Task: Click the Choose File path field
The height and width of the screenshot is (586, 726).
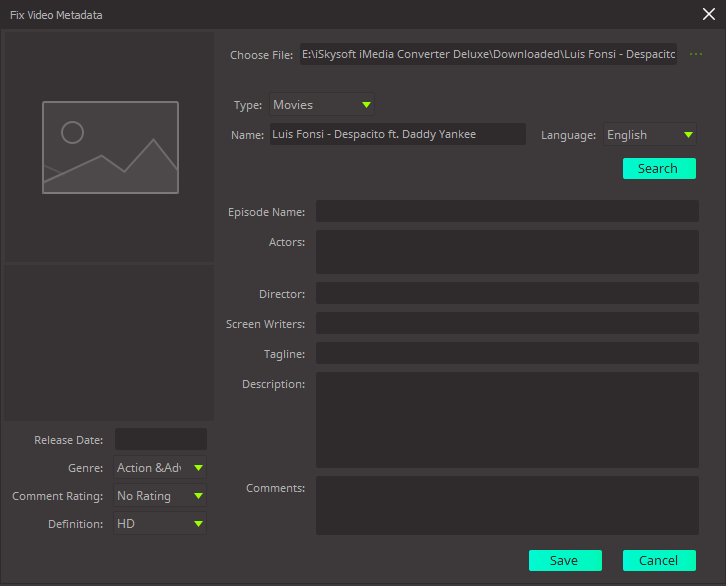Action: (x=488, y=54)
